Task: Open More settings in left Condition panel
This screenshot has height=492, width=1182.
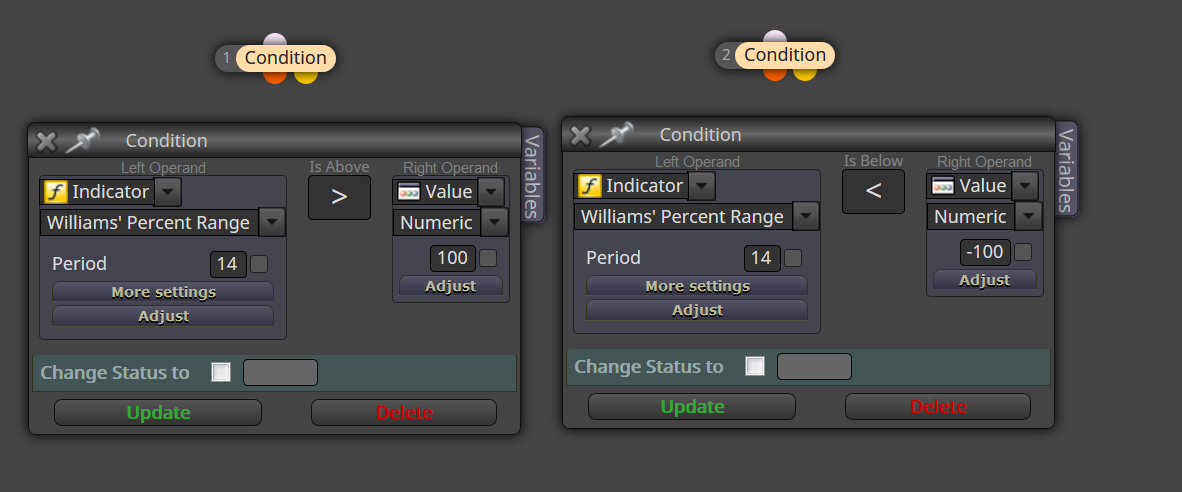Action: (163, 292)
